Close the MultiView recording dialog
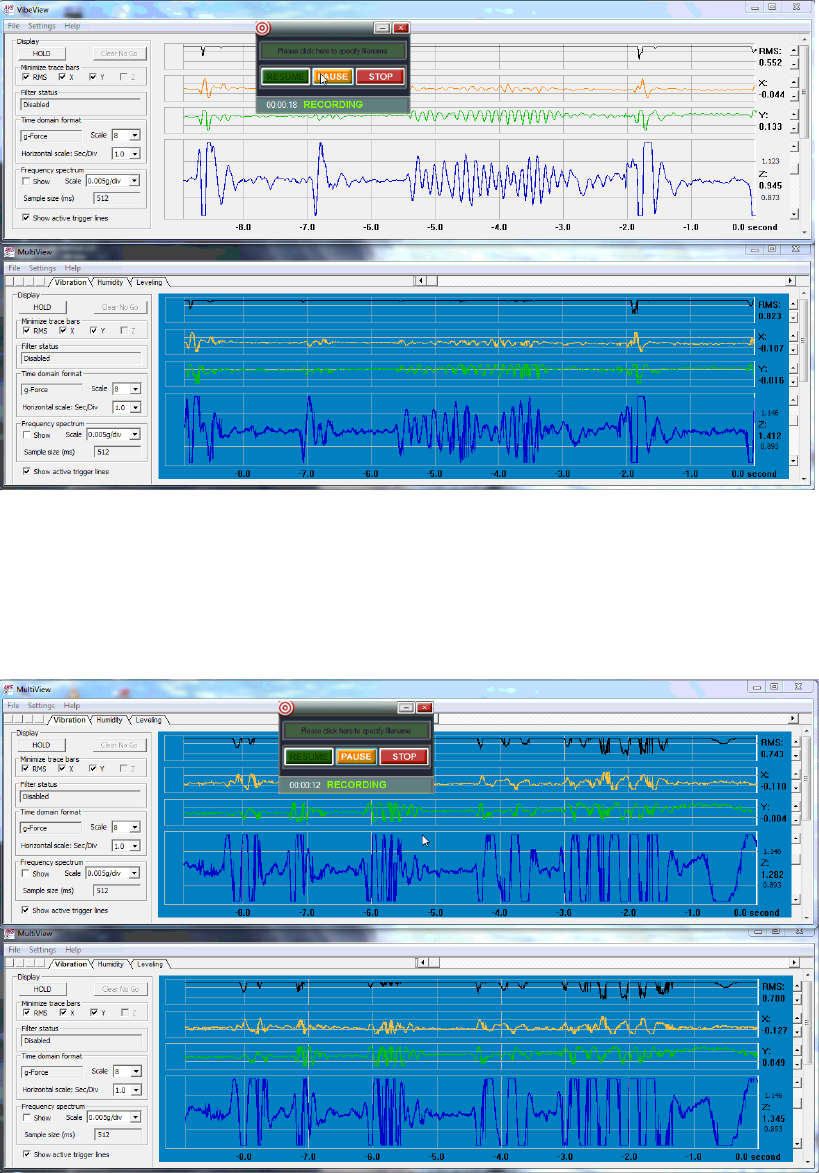 [x=425, y=708]
